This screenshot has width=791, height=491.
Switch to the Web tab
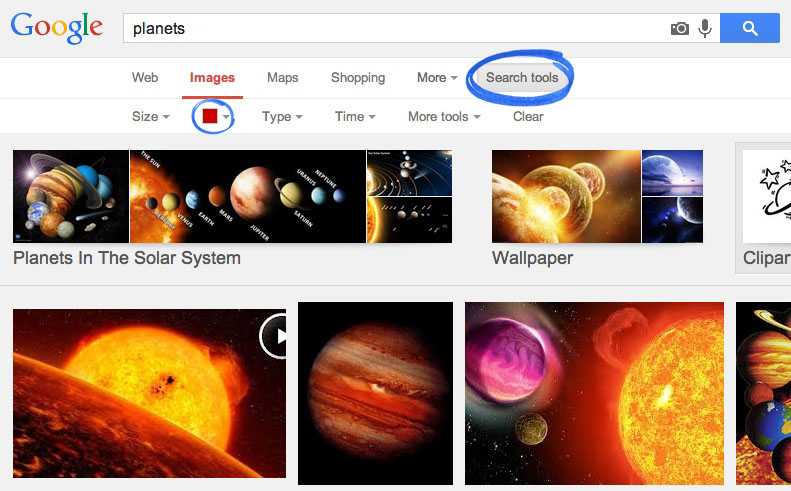[145, 78]
